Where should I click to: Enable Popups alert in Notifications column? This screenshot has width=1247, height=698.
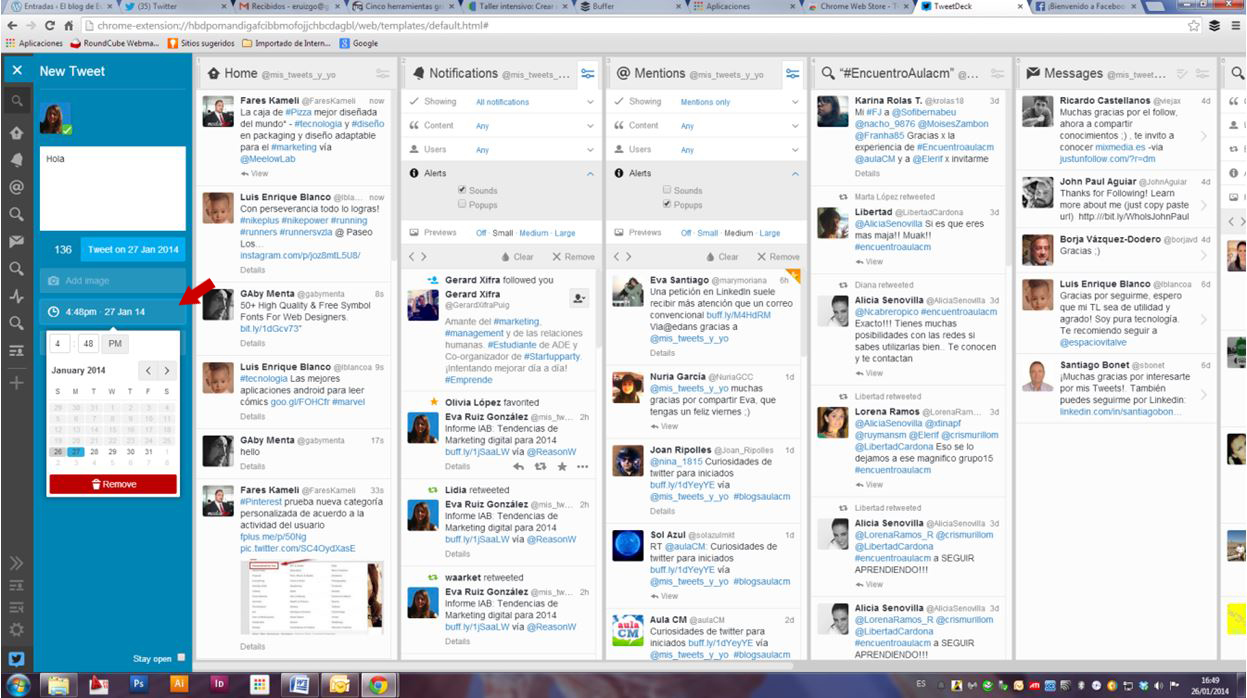click(462, 204)
